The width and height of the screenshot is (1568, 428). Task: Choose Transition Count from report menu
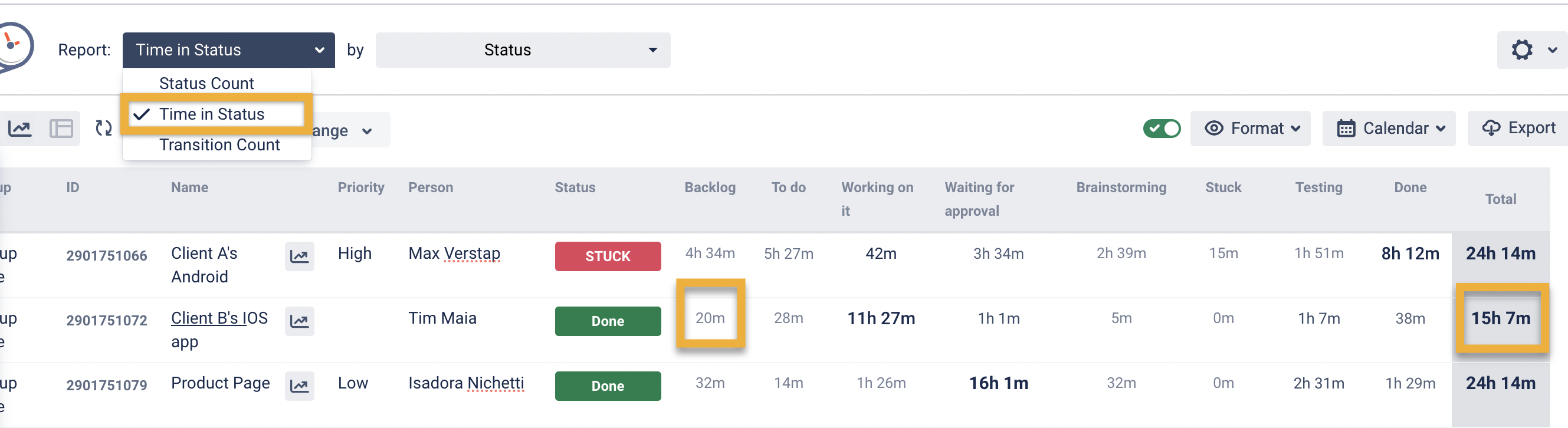pos(219,144)
